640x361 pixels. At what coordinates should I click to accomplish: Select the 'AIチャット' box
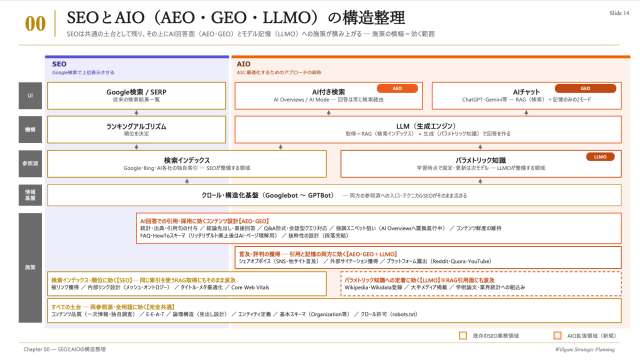tap(527, 96)
